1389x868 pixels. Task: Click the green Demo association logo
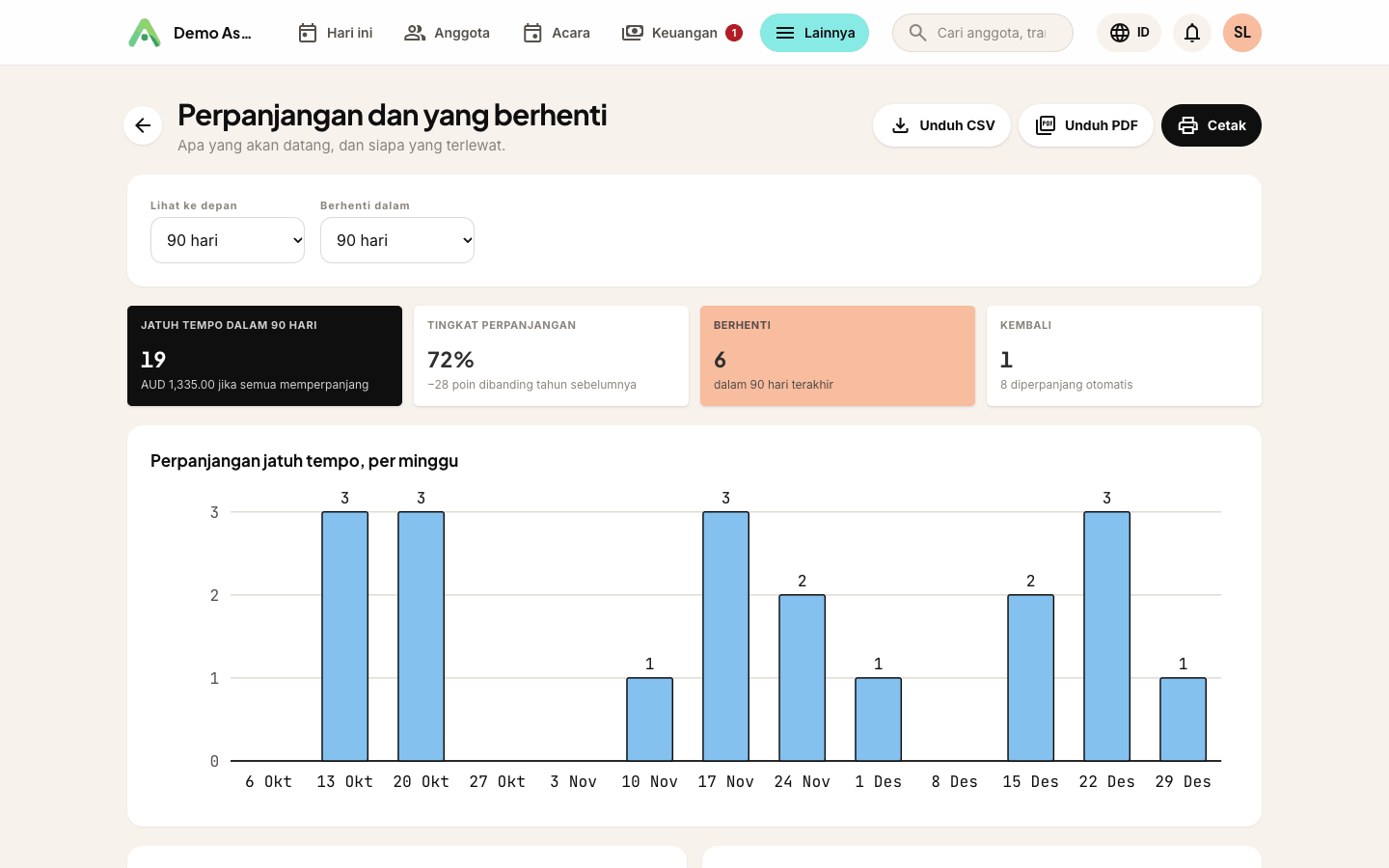(x=145, y=33)
